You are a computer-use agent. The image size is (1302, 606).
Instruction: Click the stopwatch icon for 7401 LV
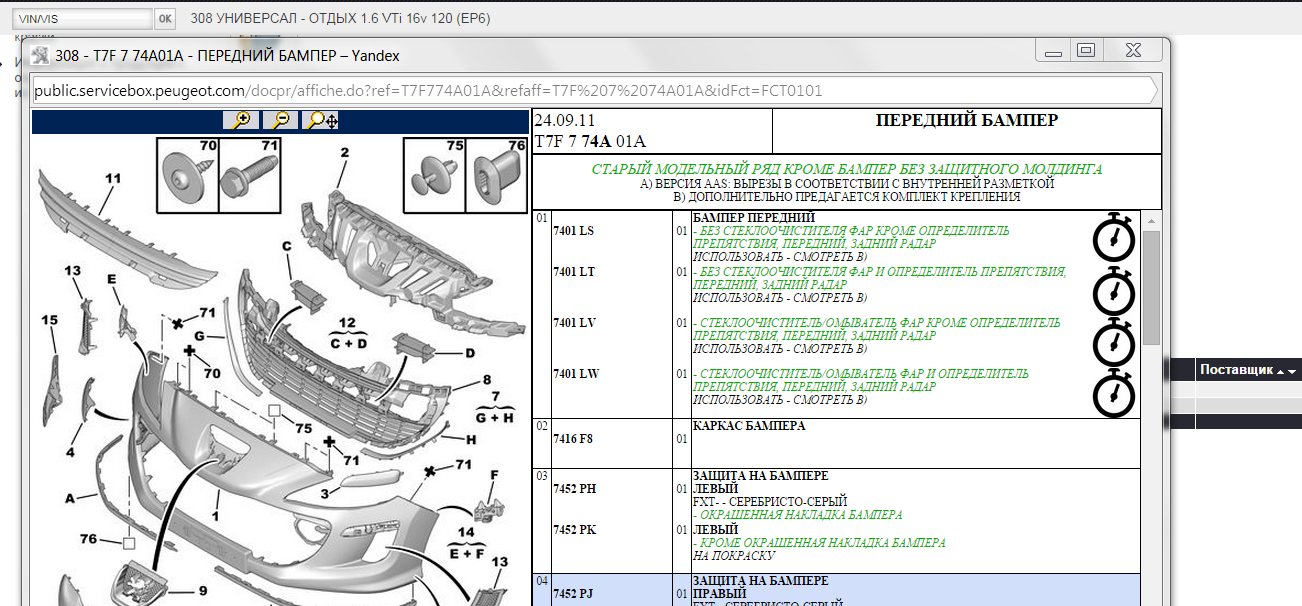1113,343
